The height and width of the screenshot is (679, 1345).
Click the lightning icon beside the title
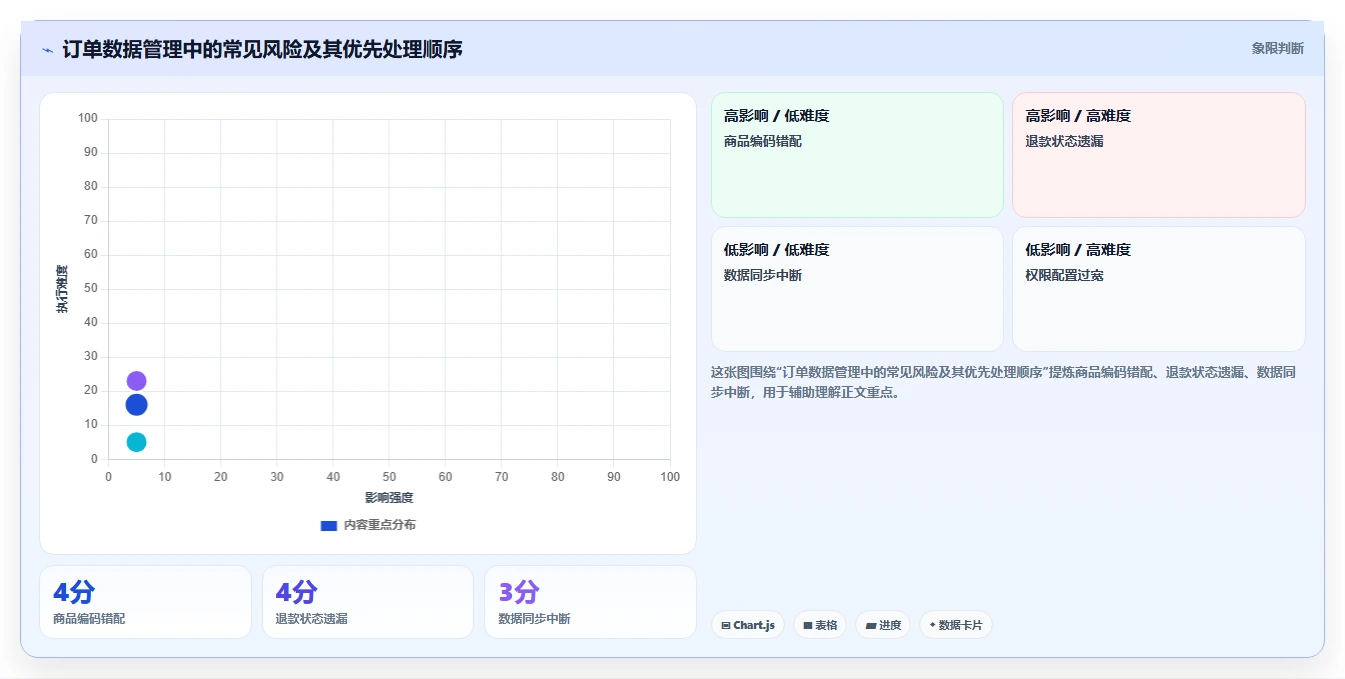(x=47, y=50)
